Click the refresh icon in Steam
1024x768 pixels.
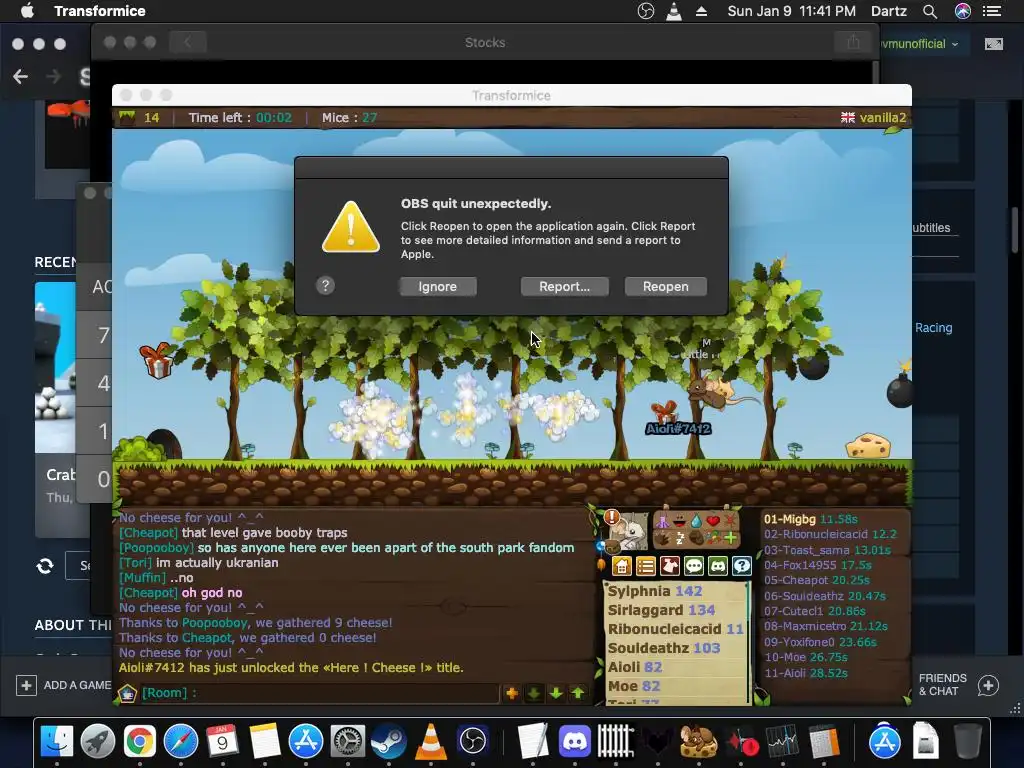coord(44,566)
